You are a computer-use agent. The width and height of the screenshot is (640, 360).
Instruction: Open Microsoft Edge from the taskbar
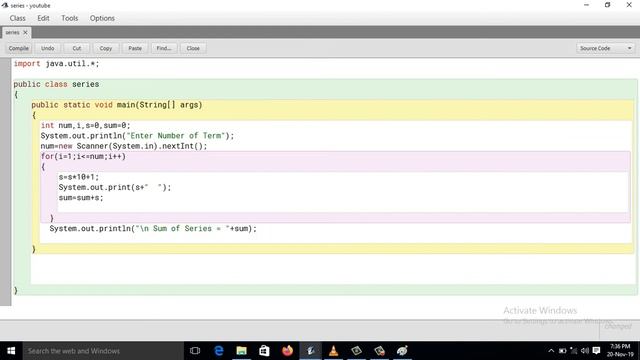tap(219, 351)
